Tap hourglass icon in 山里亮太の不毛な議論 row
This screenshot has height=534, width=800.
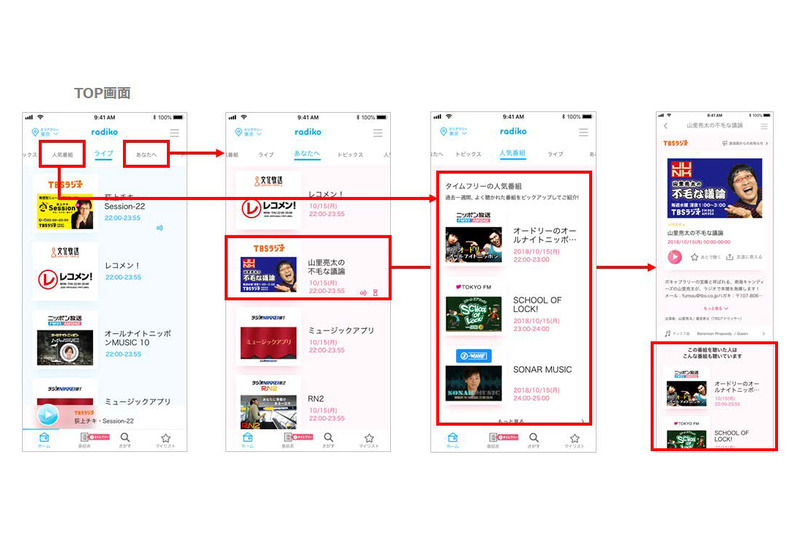(x=375, y=293)
